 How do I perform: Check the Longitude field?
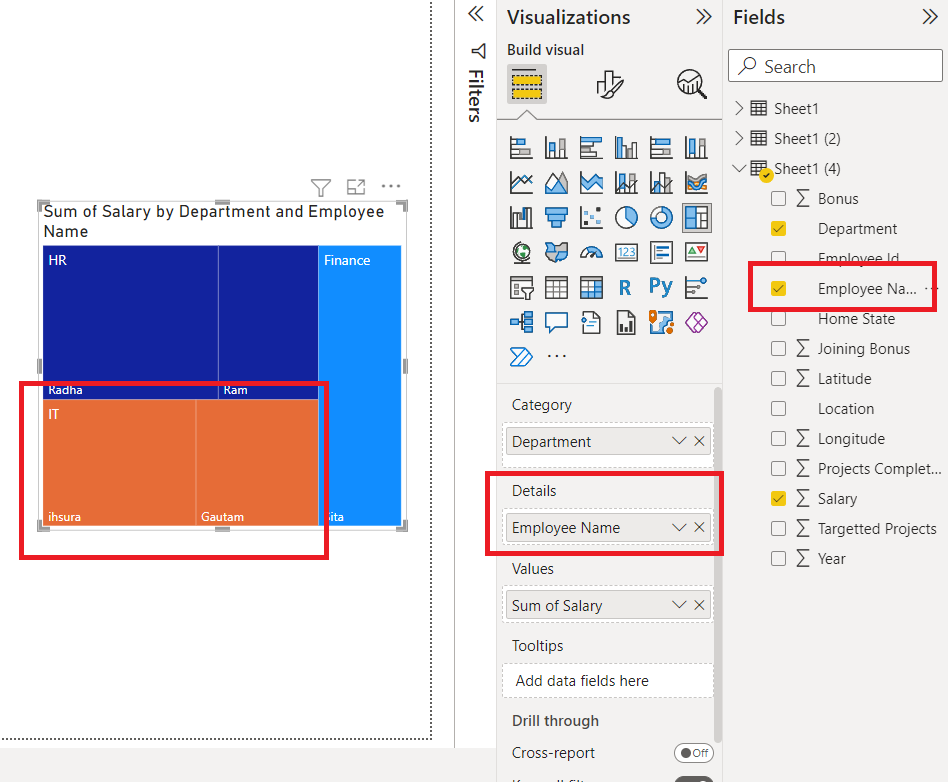pos(779,438)
